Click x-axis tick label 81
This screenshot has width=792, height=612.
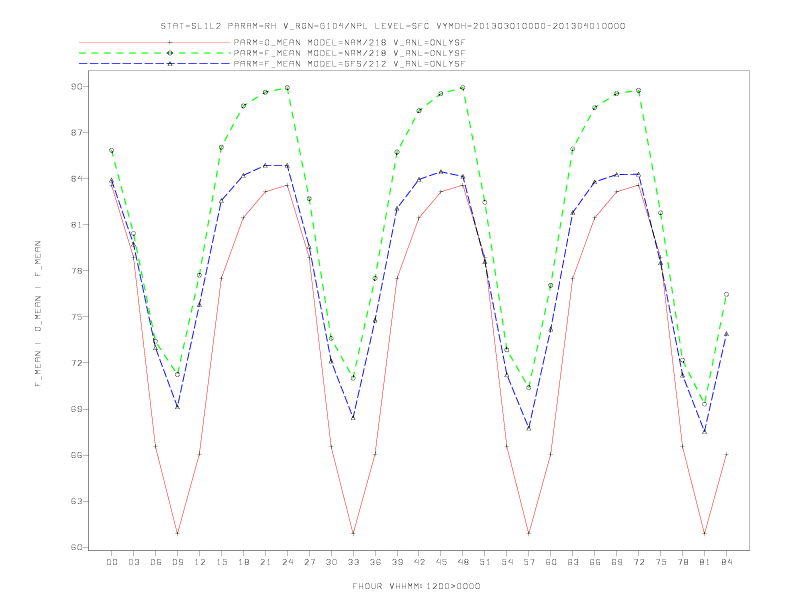705,562
